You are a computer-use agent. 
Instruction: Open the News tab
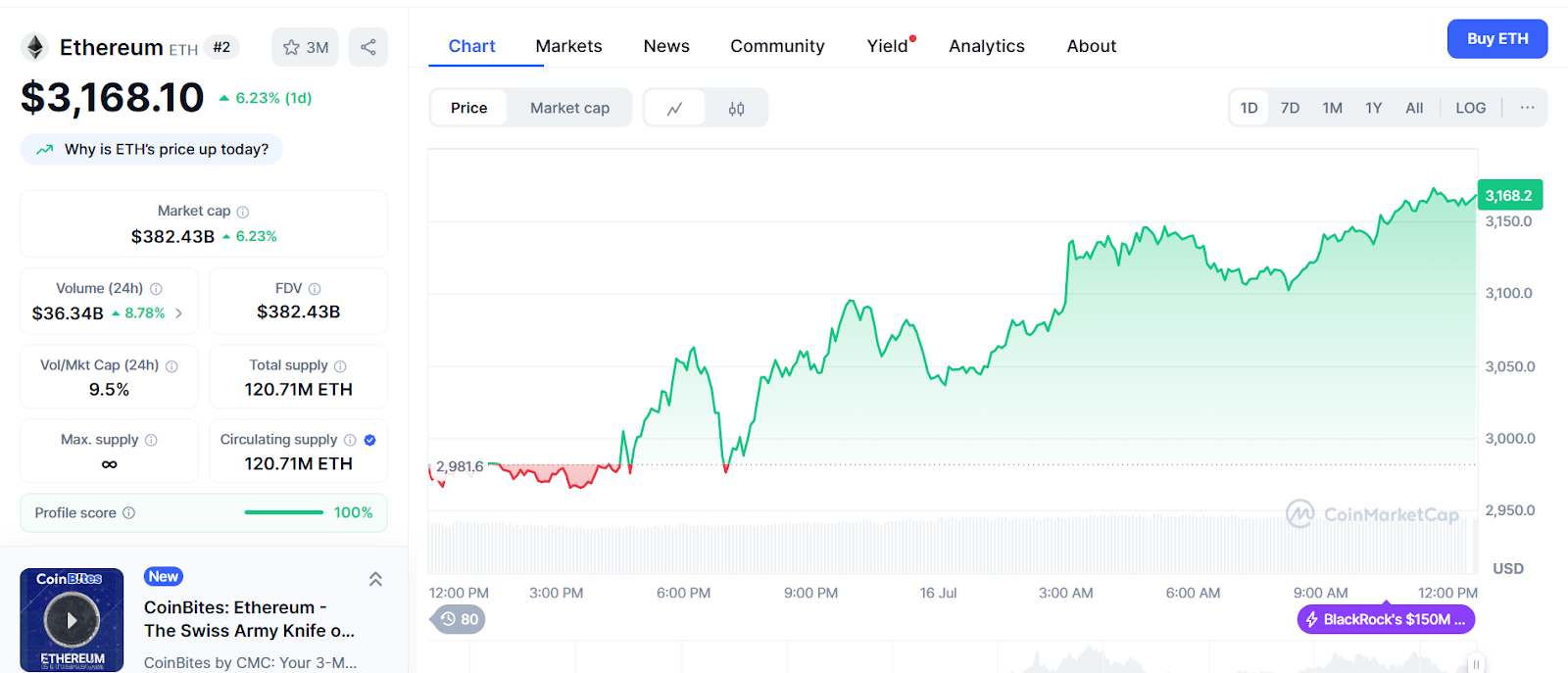click(x=666, y=46)
